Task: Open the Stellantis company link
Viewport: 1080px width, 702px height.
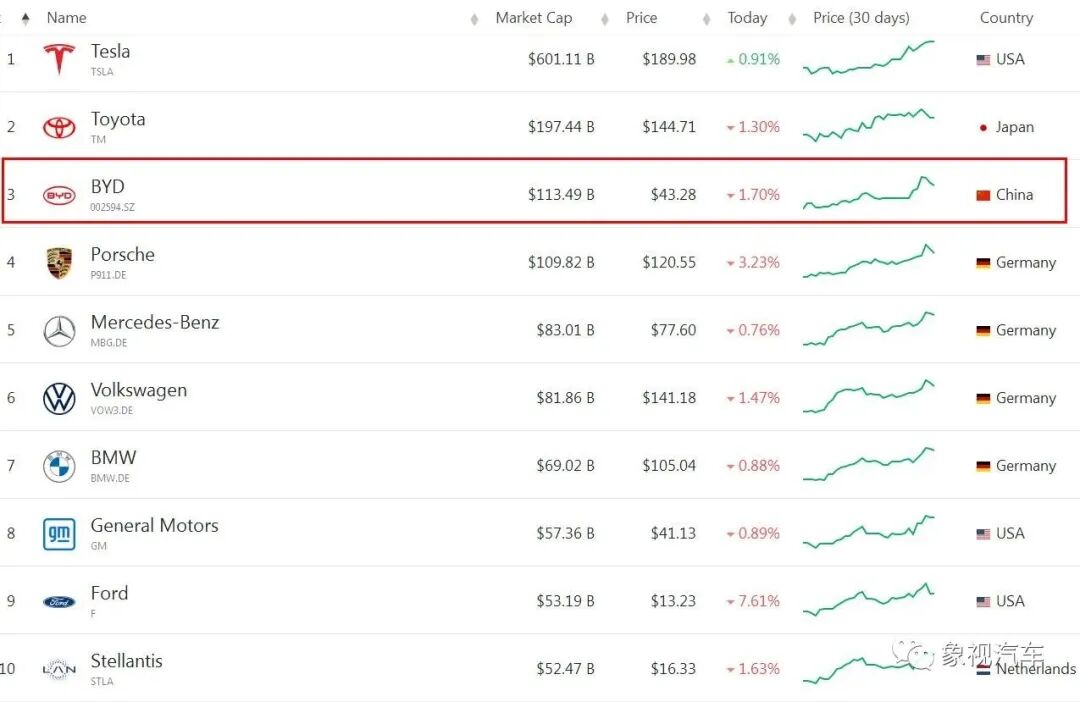Action: coord(127,661)
